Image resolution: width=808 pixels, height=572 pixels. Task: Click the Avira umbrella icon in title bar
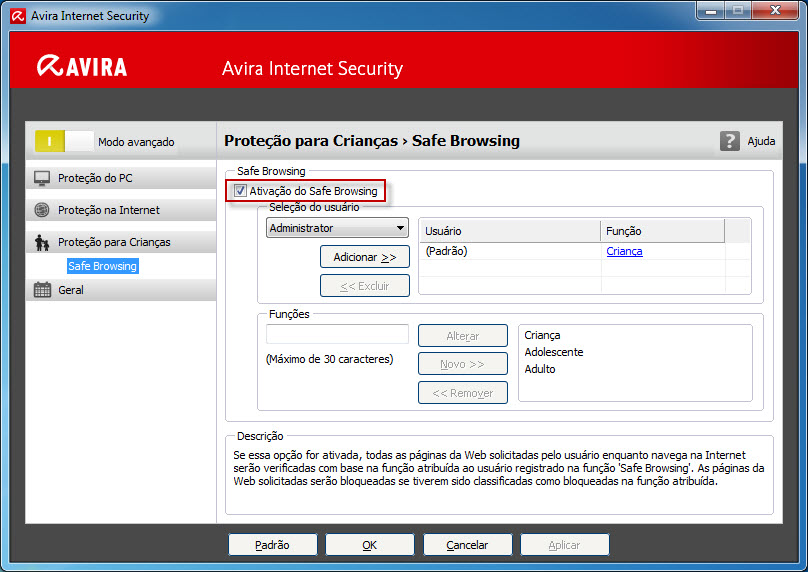18,16
